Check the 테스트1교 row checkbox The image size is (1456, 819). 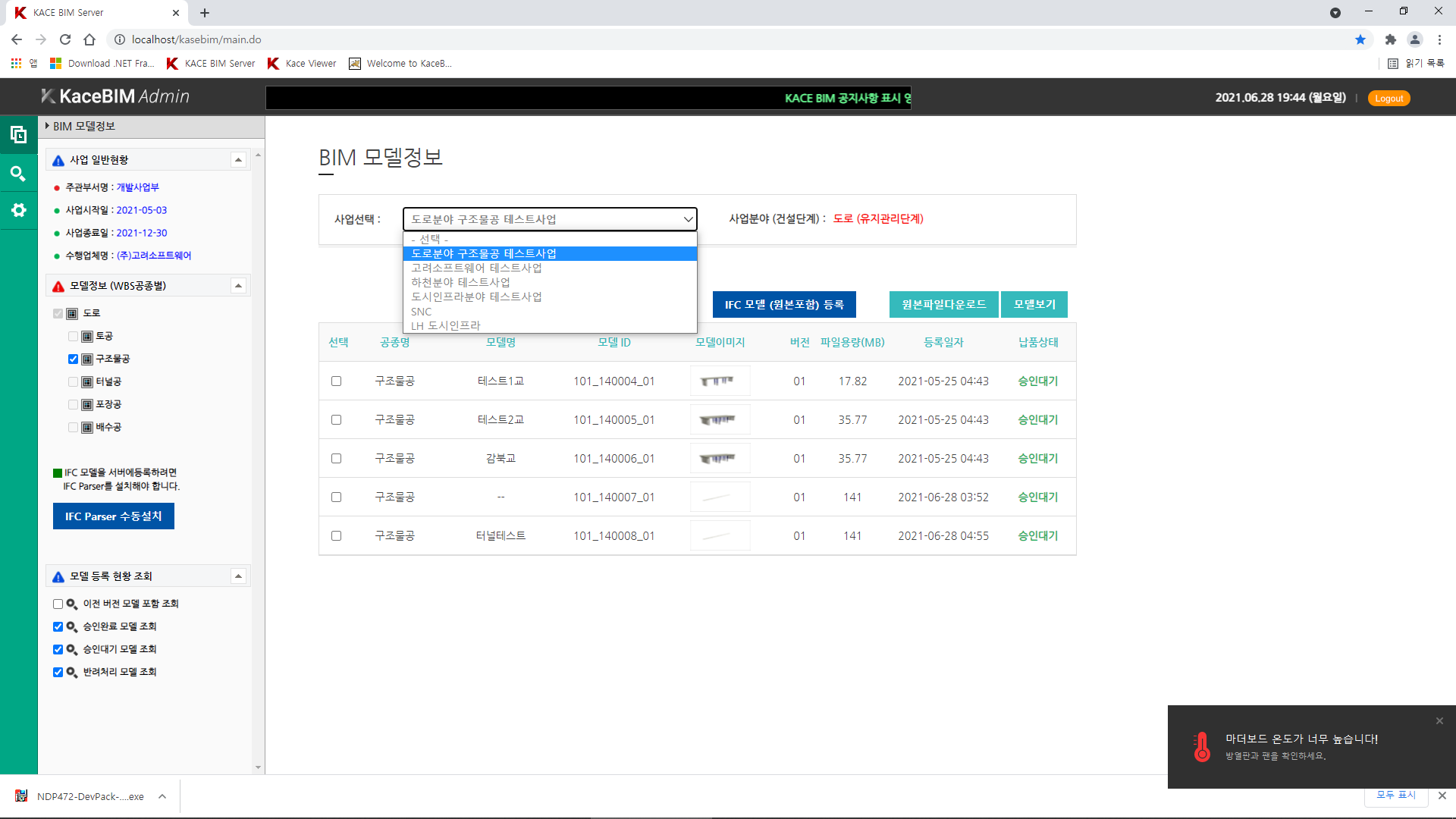click(336, 381)
